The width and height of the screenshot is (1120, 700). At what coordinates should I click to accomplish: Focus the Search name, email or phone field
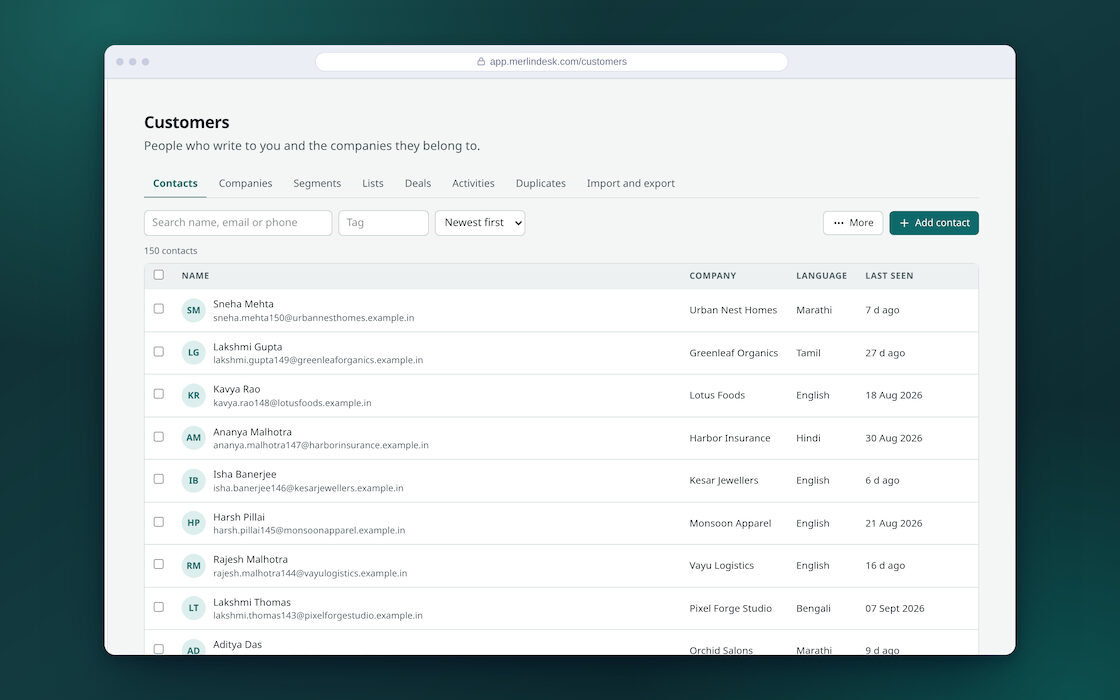(238, 223)
